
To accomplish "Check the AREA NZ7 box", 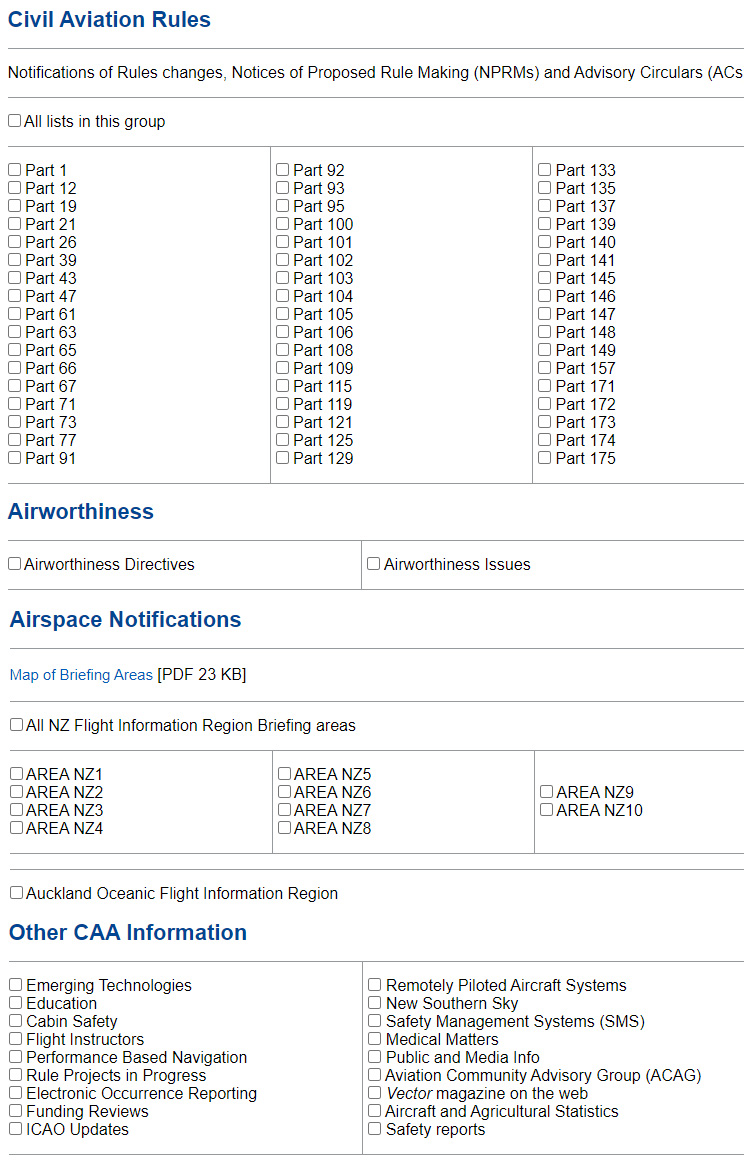I will point(284,809).
